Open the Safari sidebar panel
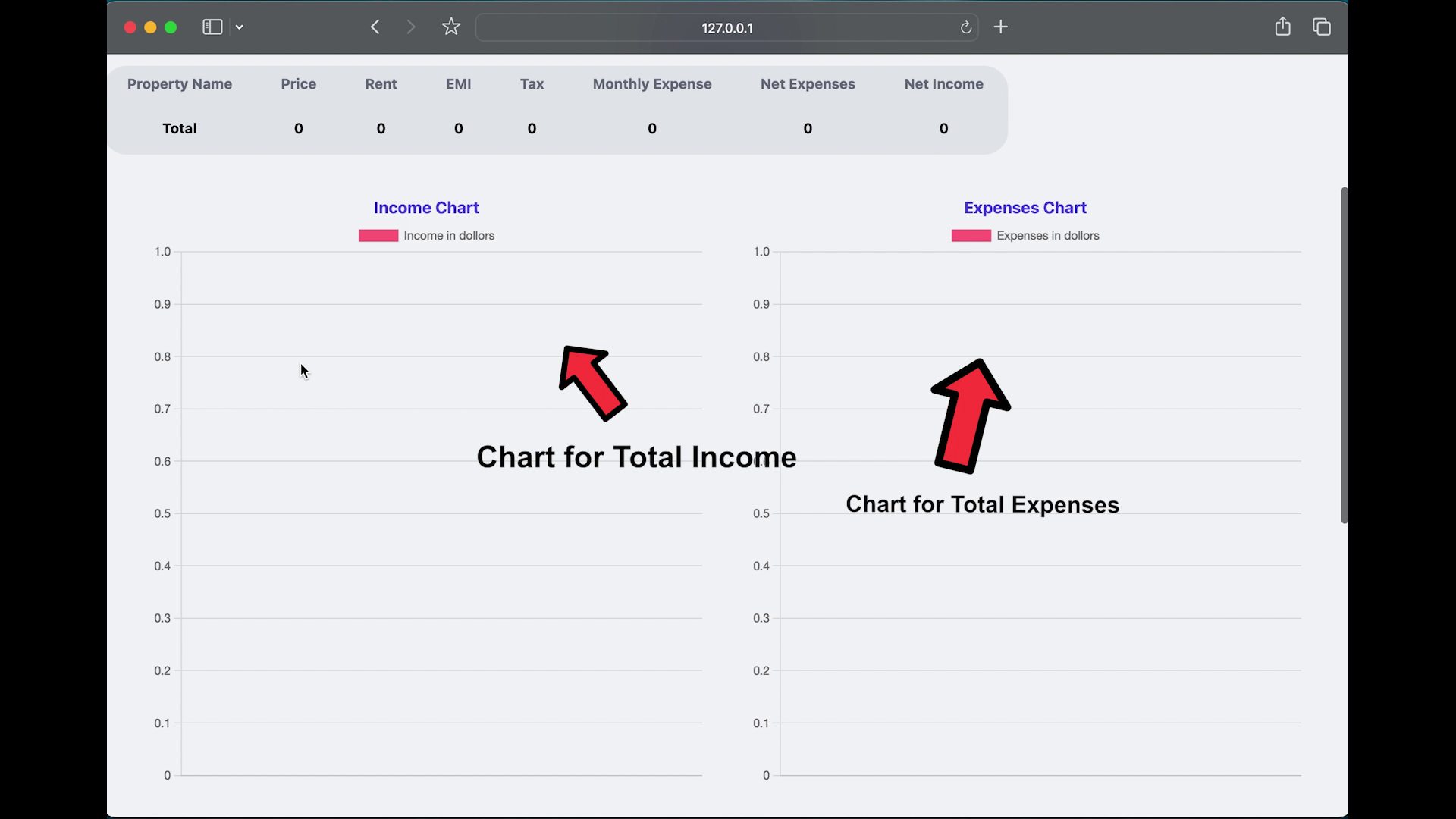Image resolution: width=1456 pixels, height=819 pixels. point(212,27)
